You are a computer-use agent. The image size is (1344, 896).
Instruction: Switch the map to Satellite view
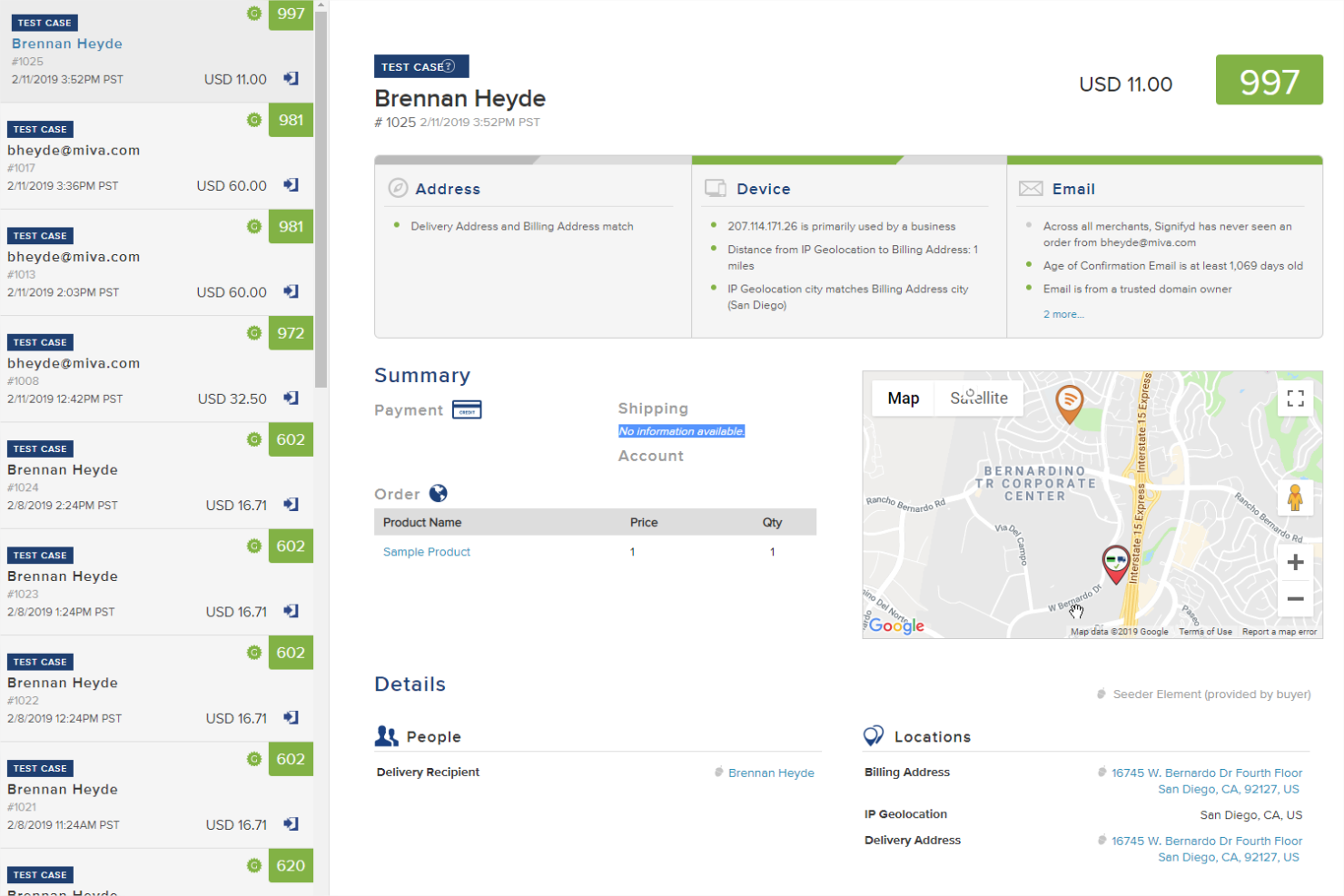[x=979, y=398]
